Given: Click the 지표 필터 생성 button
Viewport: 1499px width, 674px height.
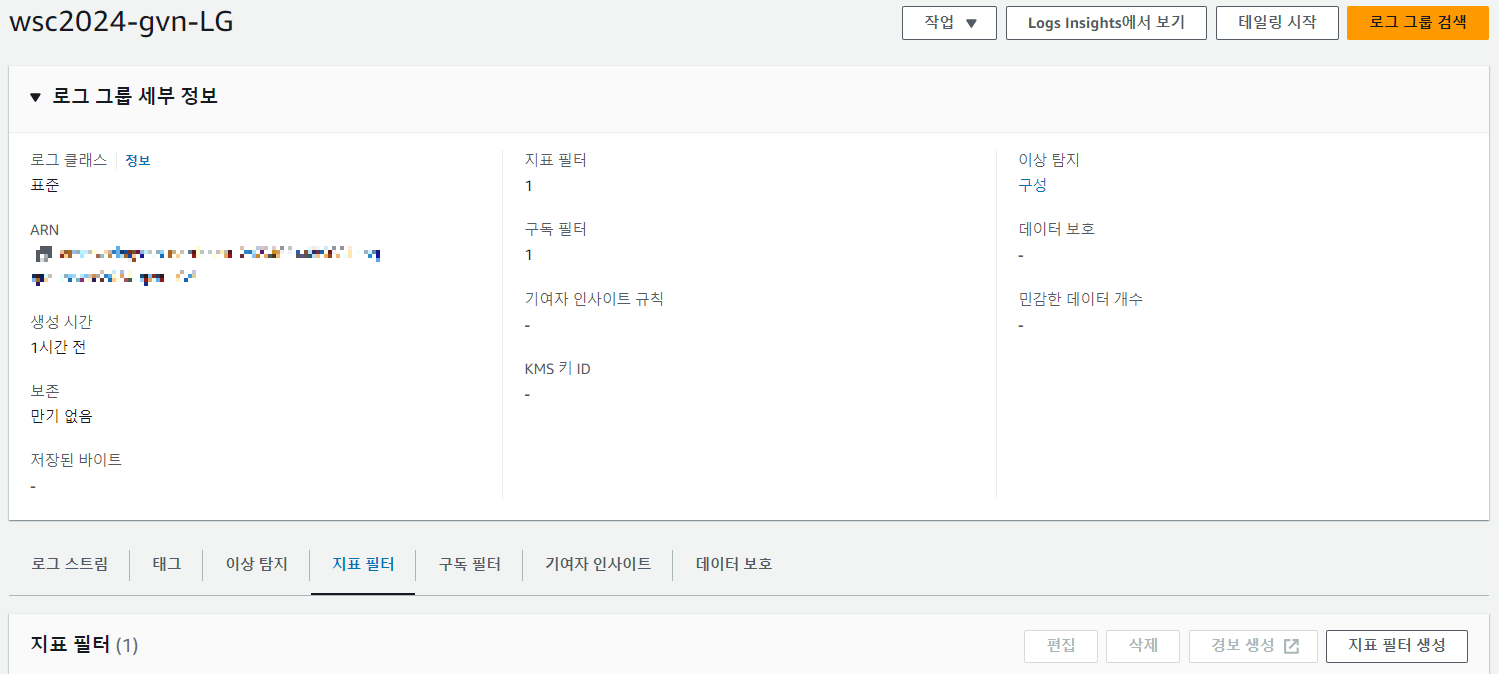Looking at the screenshot, I should pyautogui.click(x=1397, y=646).
